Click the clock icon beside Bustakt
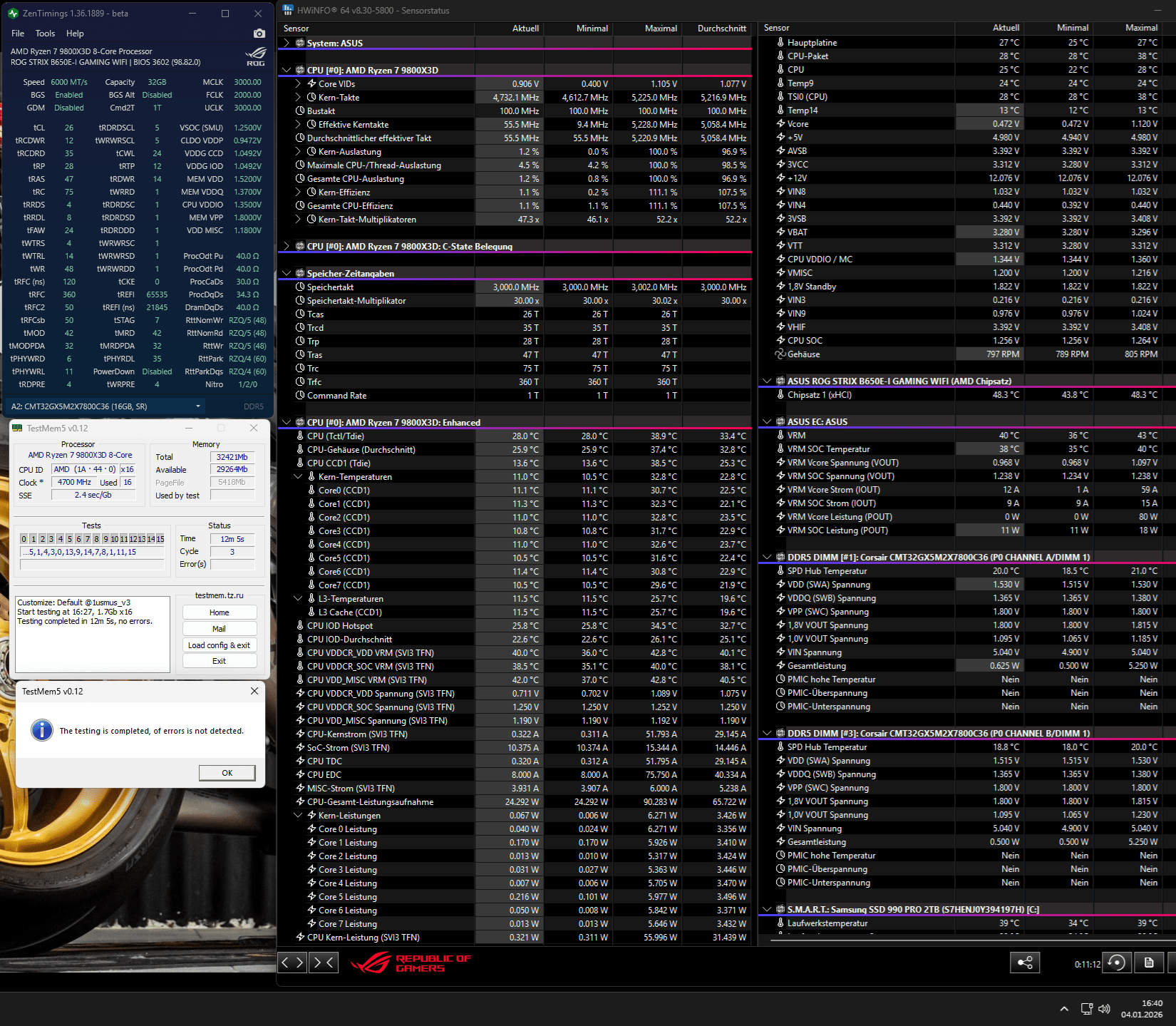The height and width of the screenshot is (1026, 1176). pyautogui.click(x=300, y=111)
